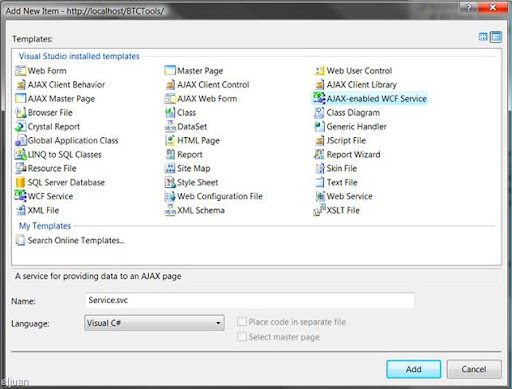
Task: Select the AJAX Web Form icon
Action: [x=170, y=99]
